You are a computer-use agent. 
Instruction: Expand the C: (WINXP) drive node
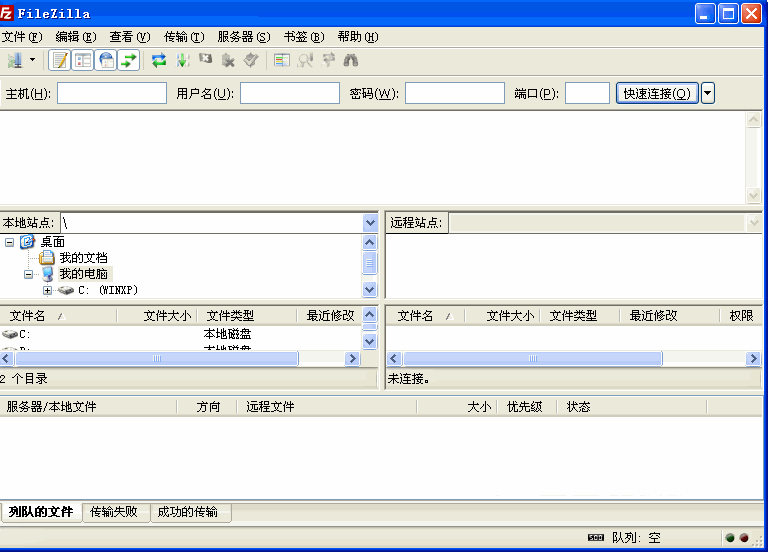(x=48, y=290)
